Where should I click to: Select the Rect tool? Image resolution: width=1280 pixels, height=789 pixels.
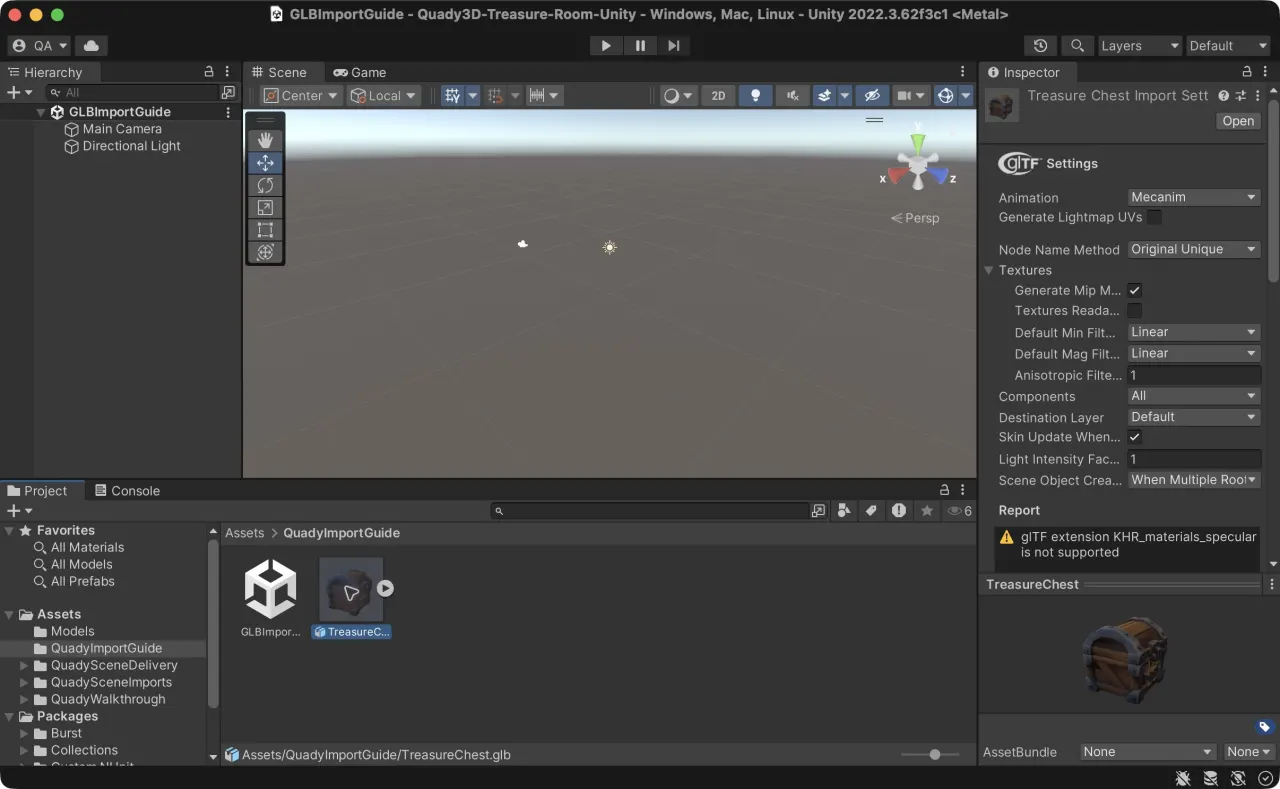coord(265,230)
